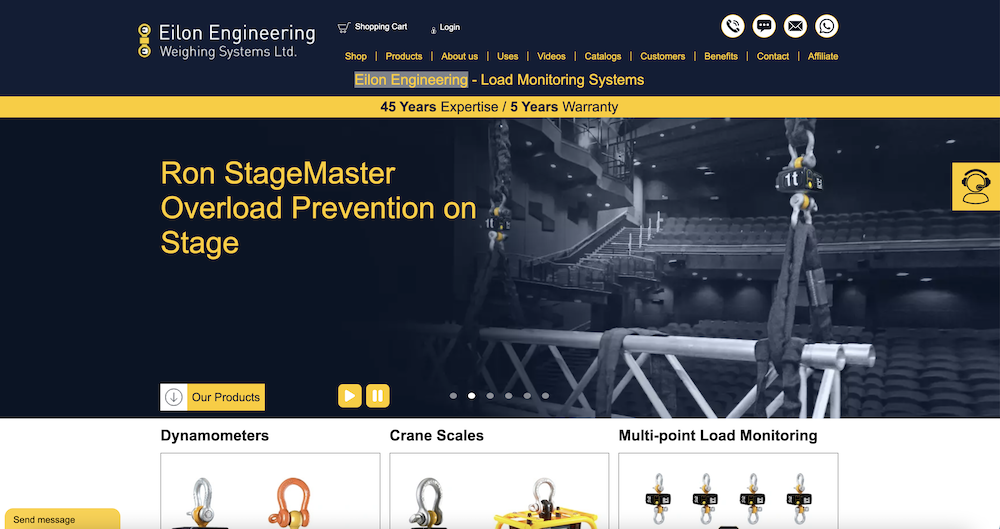The height and width of the screenshot is (529, 1000).
Task: Open the Catalogs menu item
Action: [603, 56]
